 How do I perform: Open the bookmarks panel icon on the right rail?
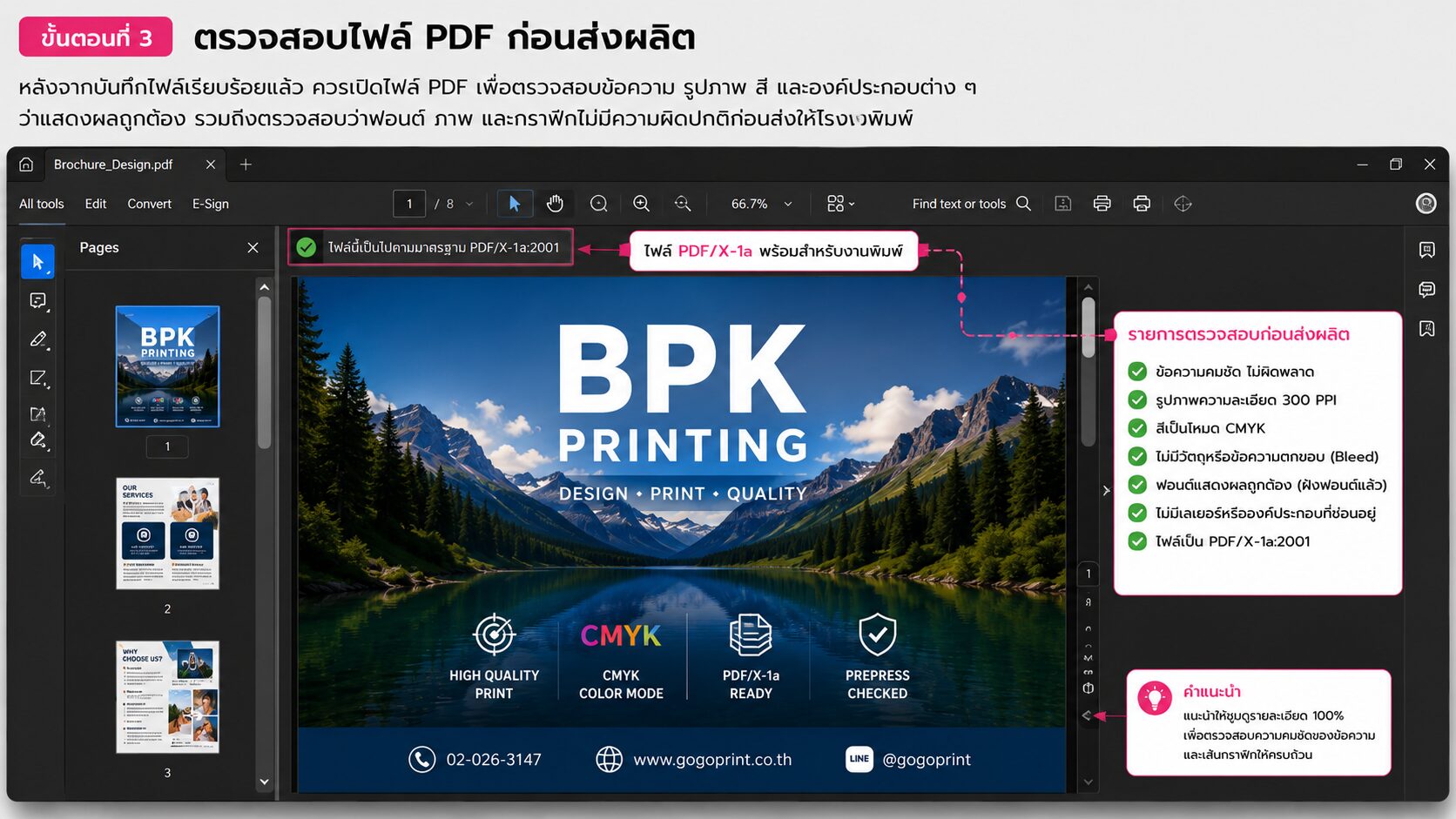[x=1426, y=329]
